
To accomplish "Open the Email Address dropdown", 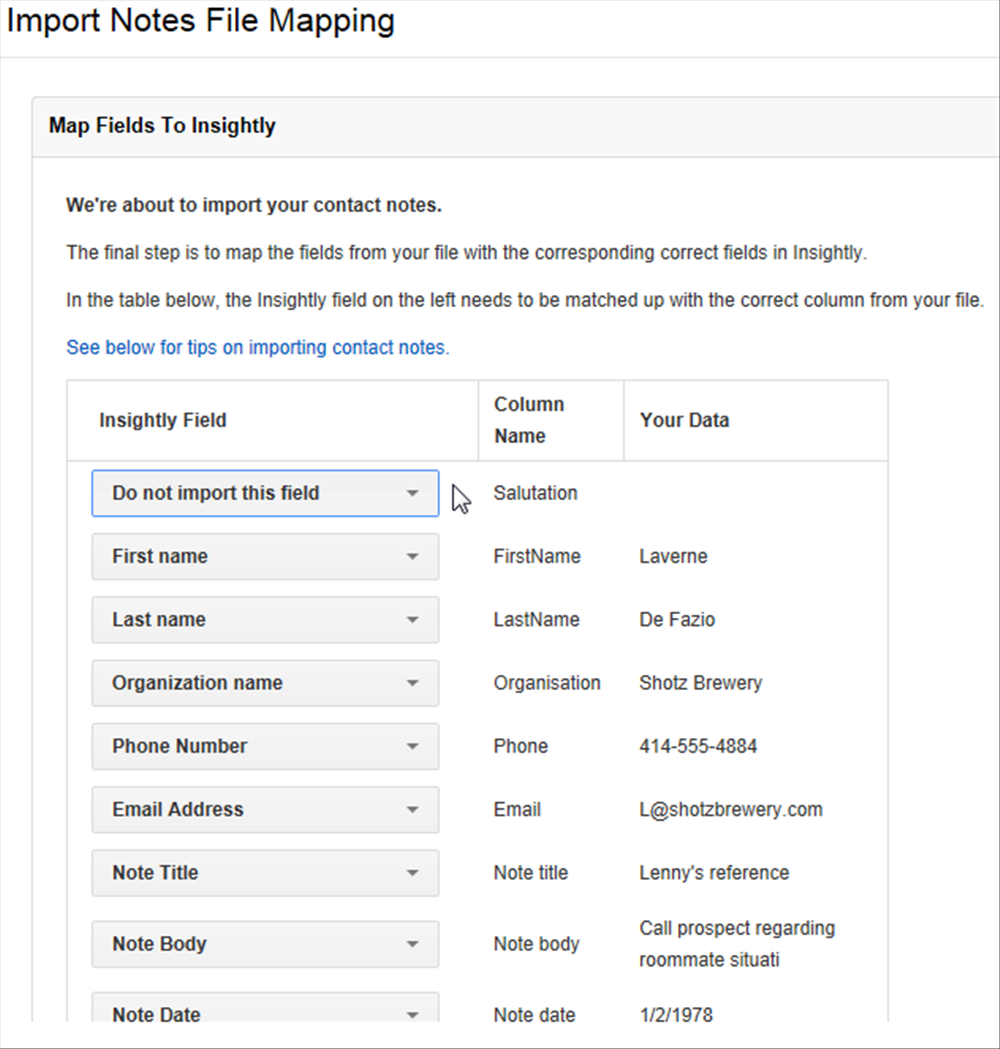I will point(265,809).
